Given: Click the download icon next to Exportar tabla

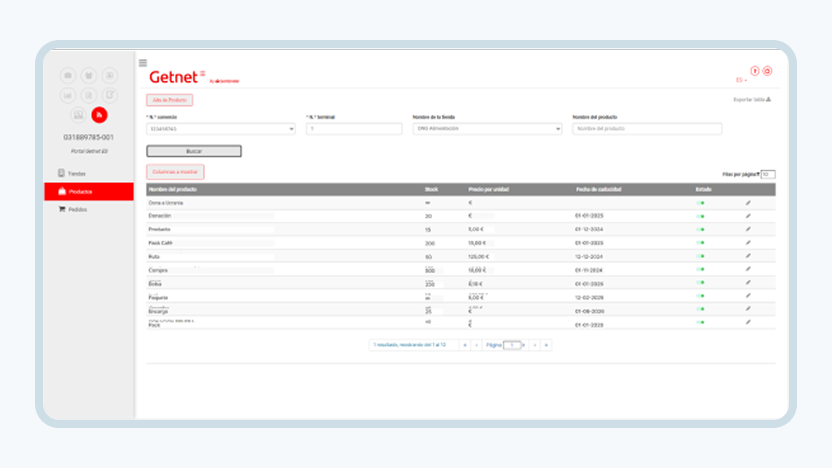Looking at the screenshot, I should 768,99.
